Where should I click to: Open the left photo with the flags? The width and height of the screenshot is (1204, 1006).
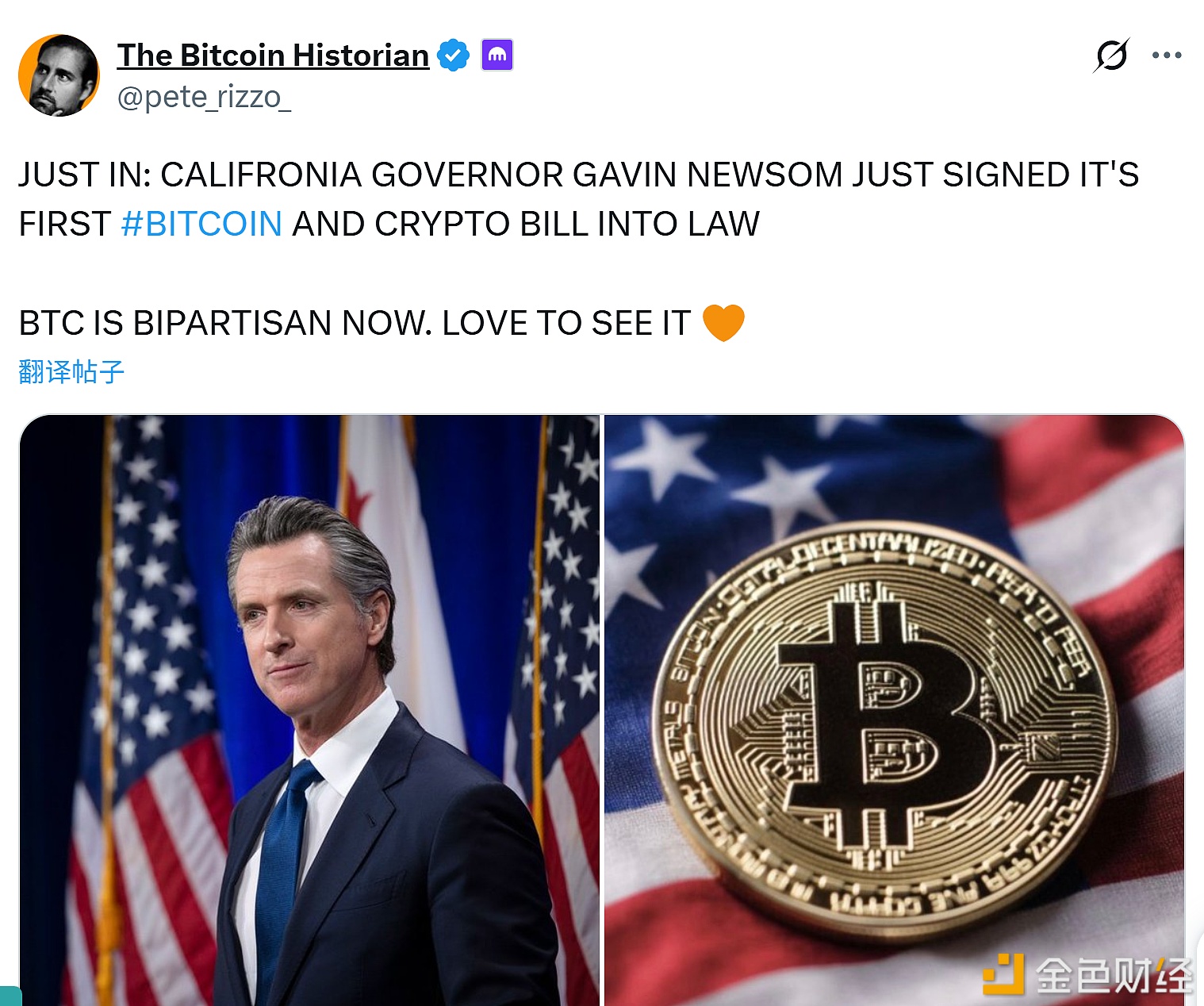tap(309, 710)
